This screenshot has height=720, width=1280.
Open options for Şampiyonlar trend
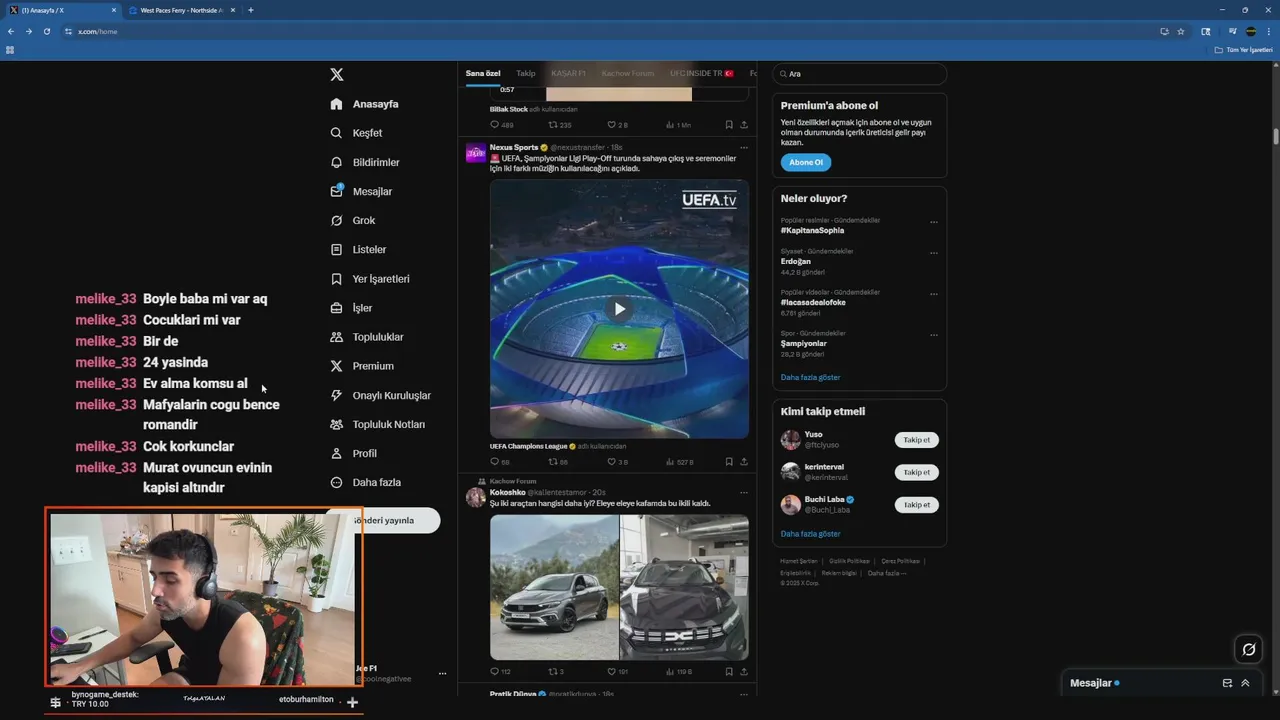click(x=934, y=335)
